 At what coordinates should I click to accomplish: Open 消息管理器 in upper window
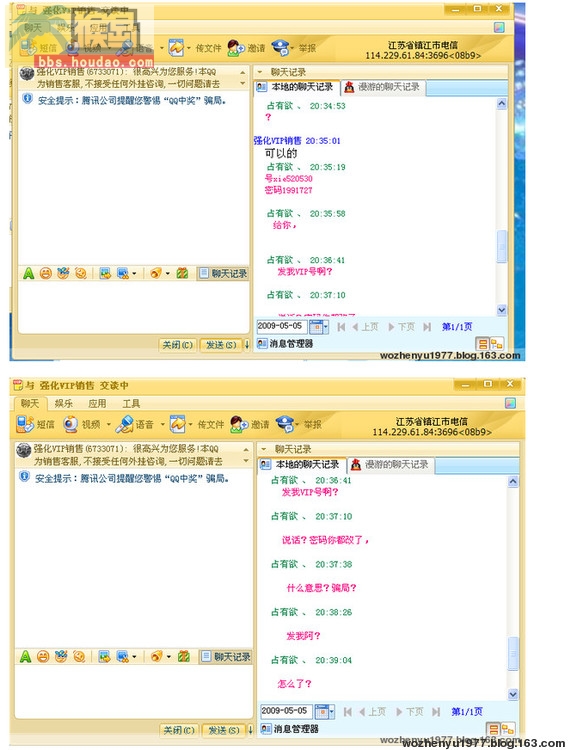[x=286, y=343]
